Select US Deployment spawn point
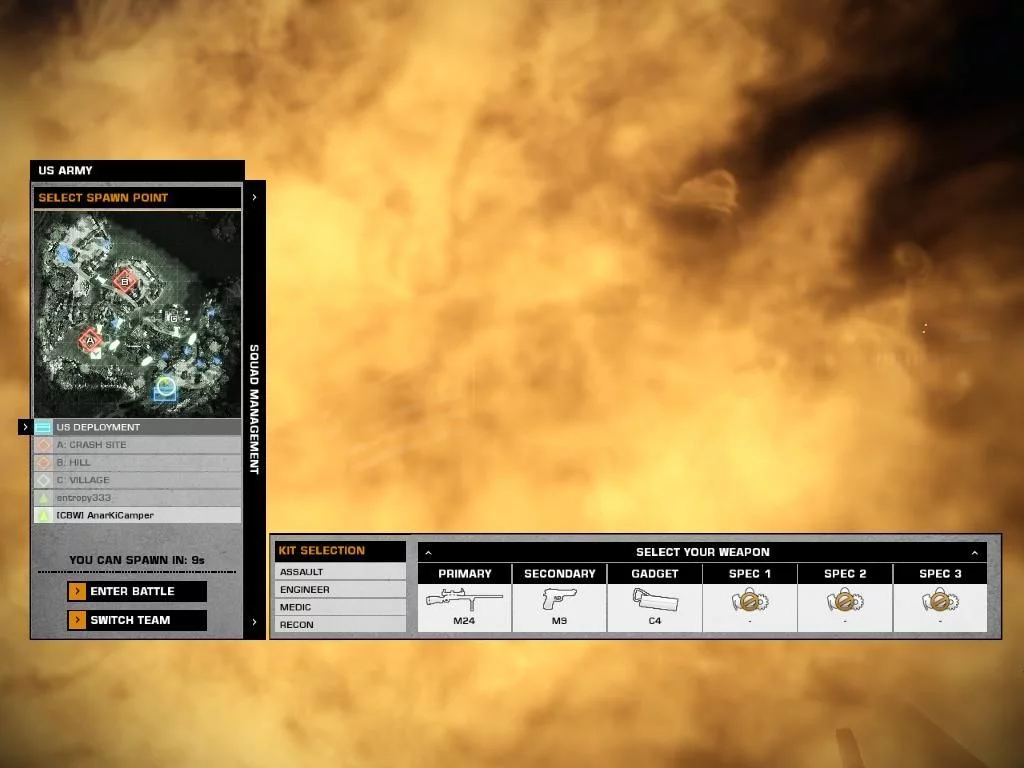This screenshot has height=768, width=1024. (x=137, y=427)
